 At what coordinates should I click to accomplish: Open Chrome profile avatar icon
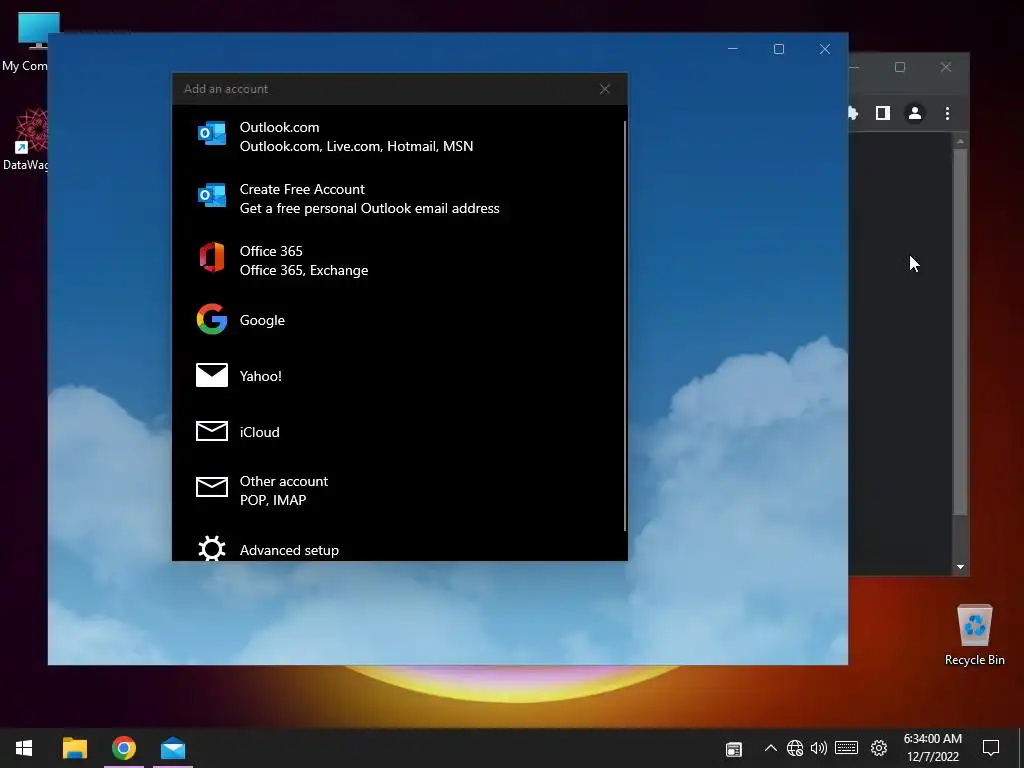pos(915,113)
